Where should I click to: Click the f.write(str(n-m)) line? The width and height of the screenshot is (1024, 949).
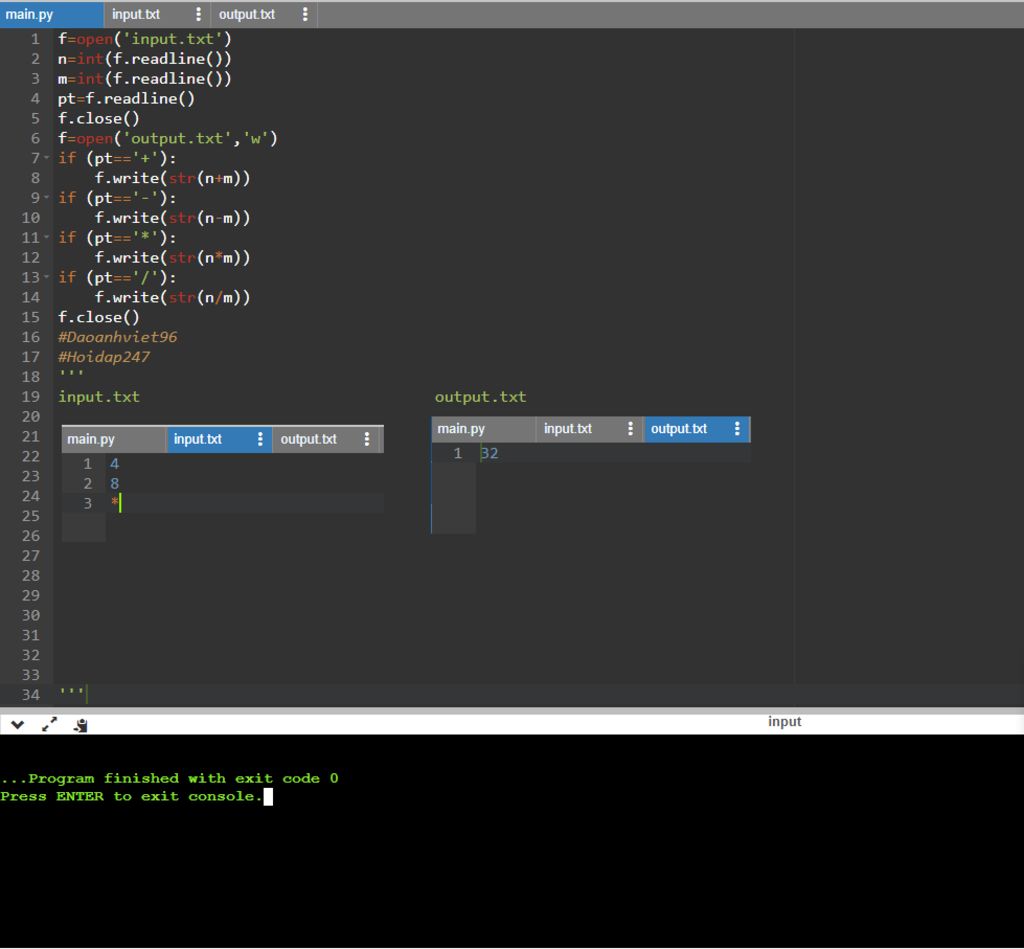pos(172,218)
